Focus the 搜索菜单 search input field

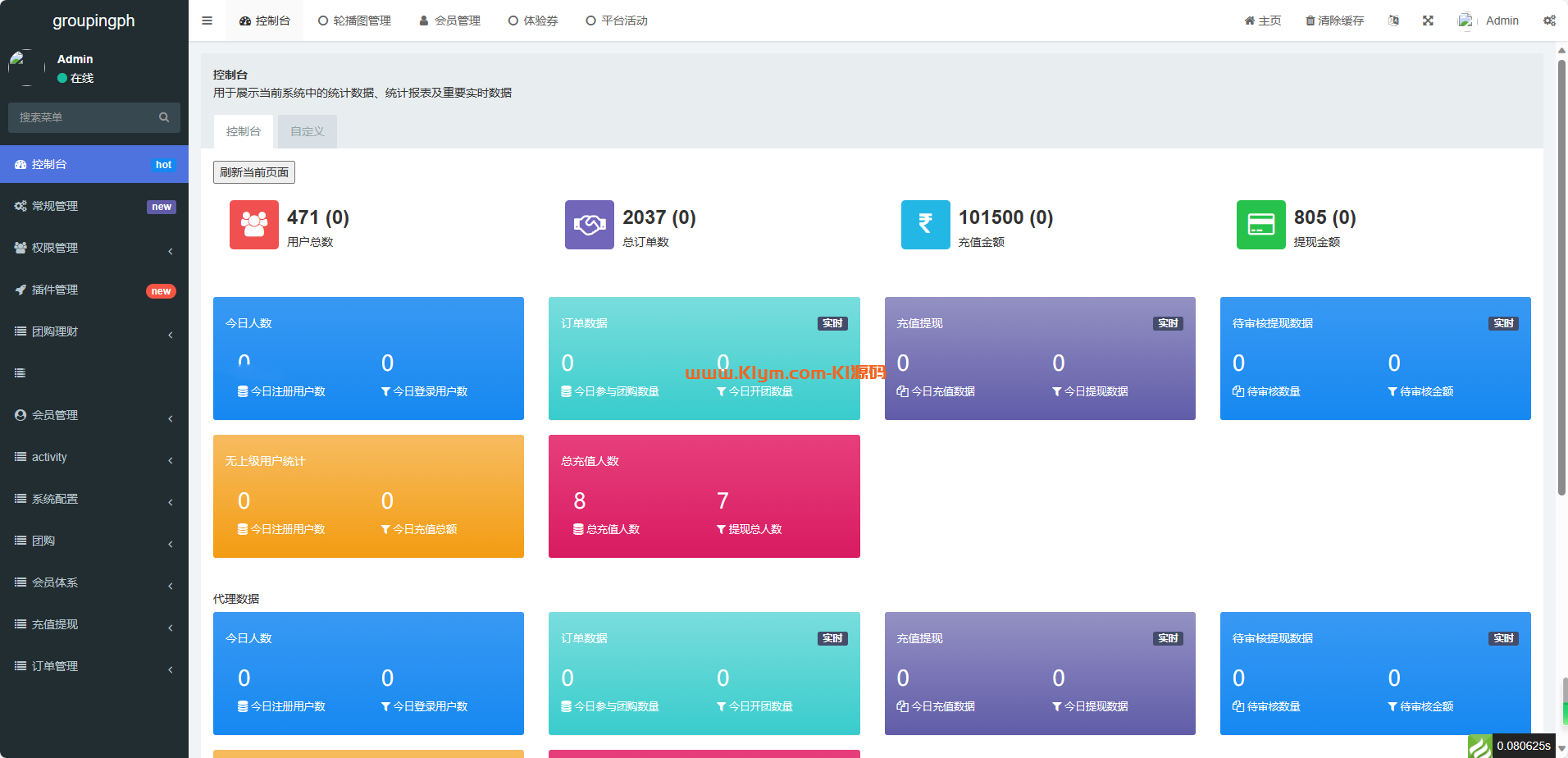point(82,117)
